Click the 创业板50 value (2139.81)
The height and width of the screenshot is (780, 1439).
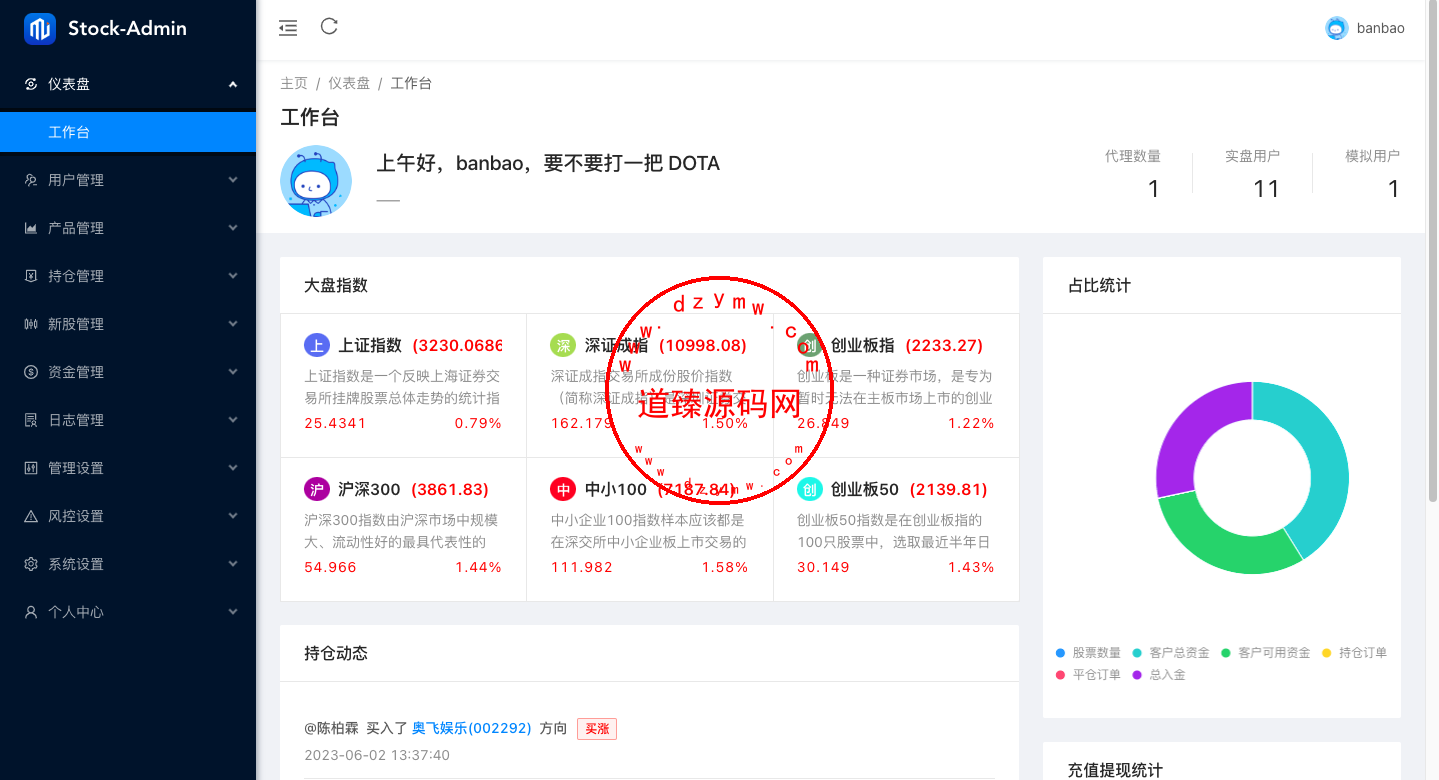pos(948,489)
